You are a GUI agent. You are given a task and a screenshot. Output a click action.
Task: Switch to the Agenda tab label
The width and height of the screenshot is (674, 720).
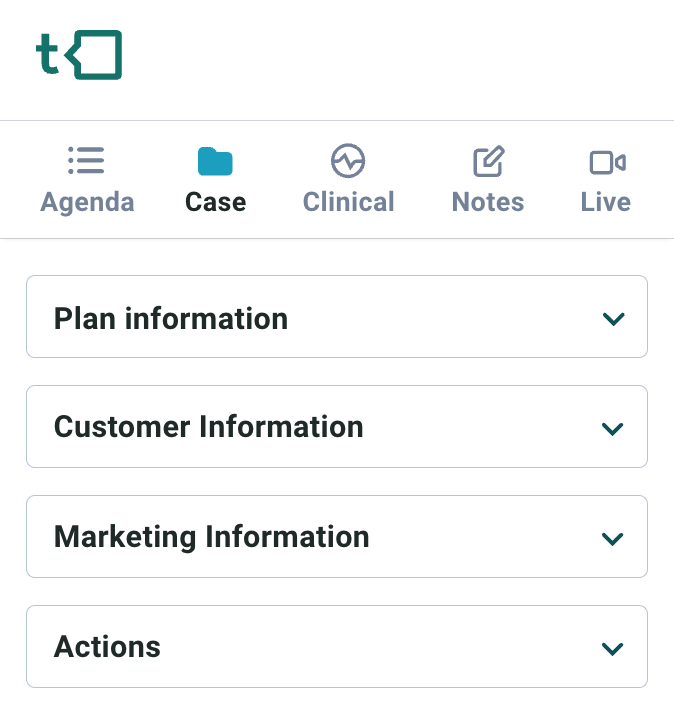pos(87,202)
